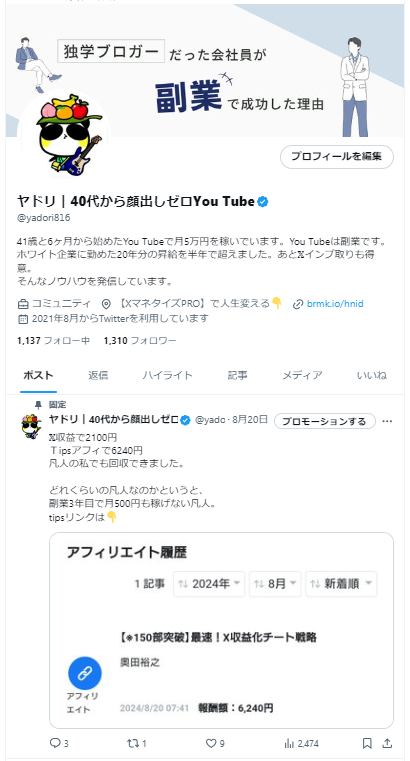
Task: Bookmark the pinned post
Action: (367, 743)
